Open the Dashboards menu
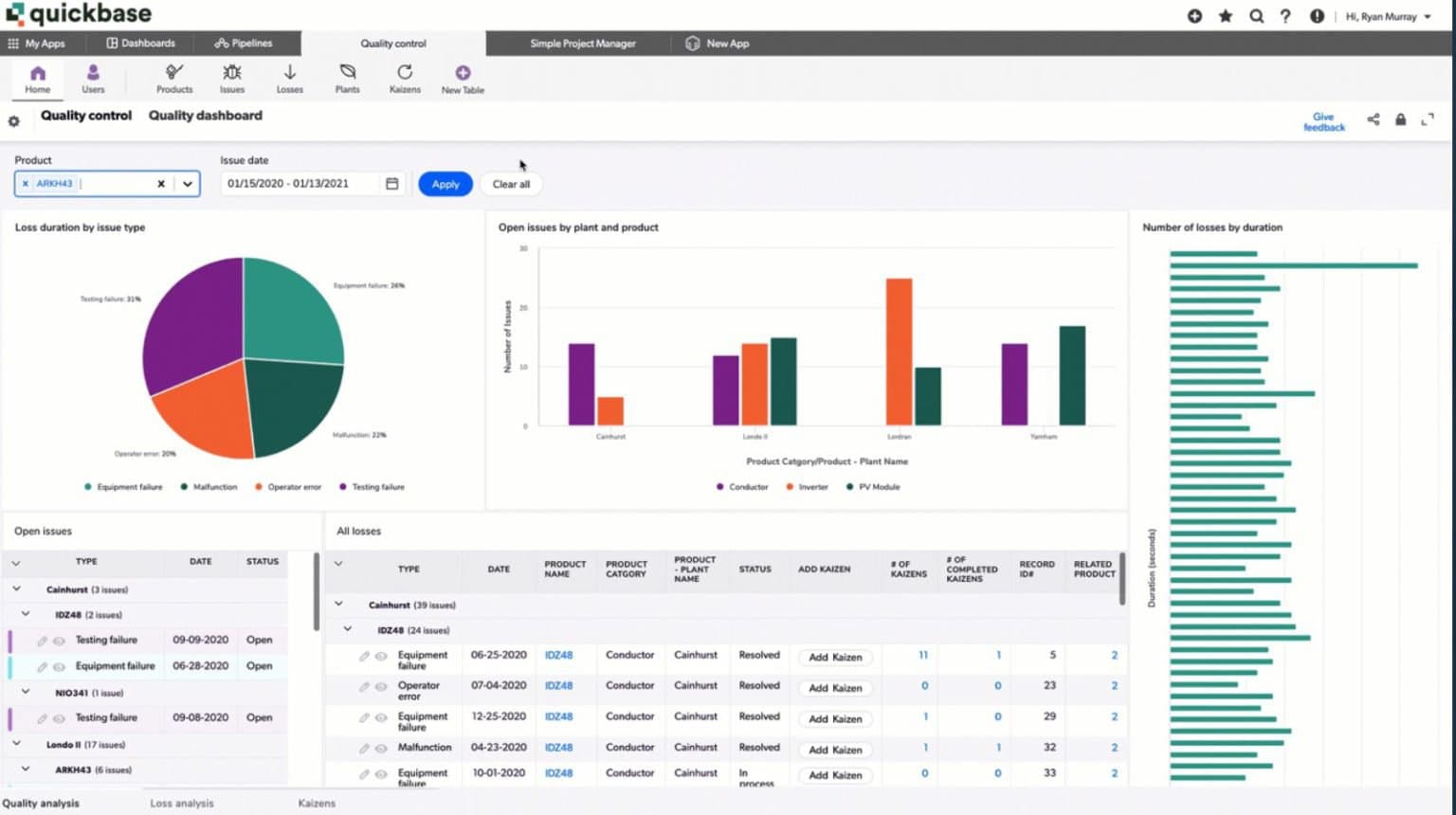 click(139, 43)
